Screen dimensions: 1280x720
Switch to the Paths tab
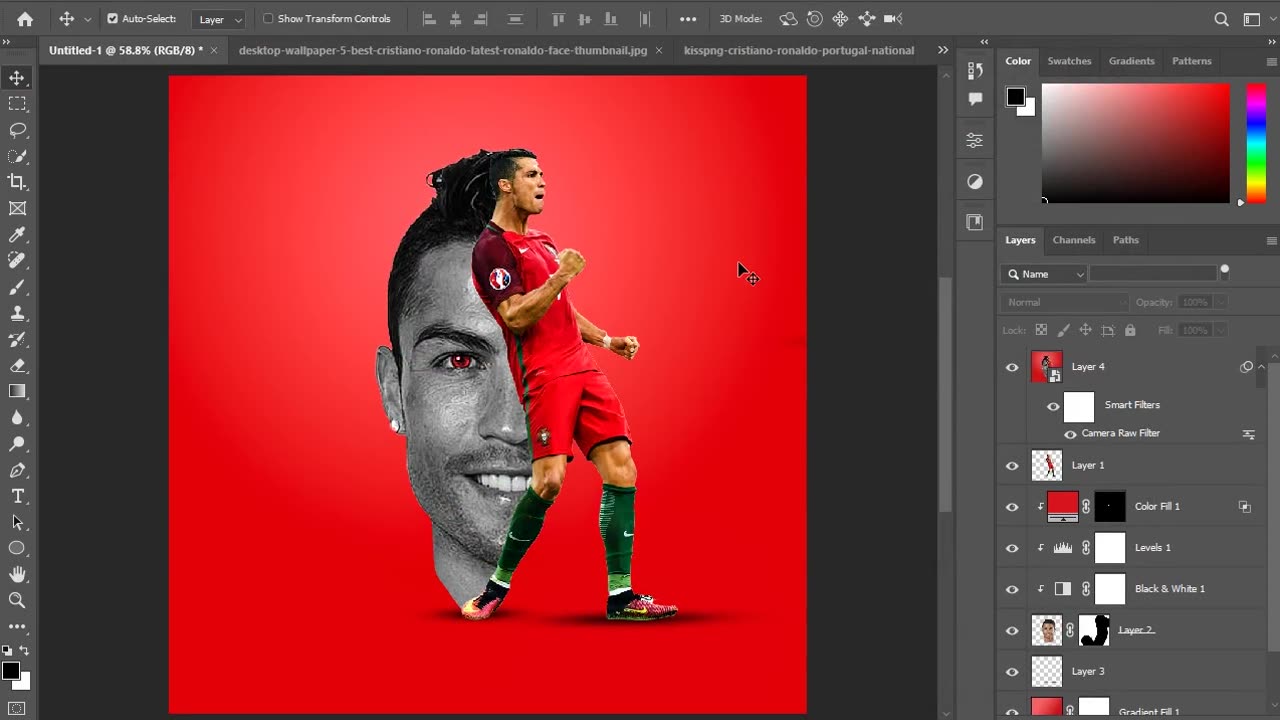tap(1126, 240)
